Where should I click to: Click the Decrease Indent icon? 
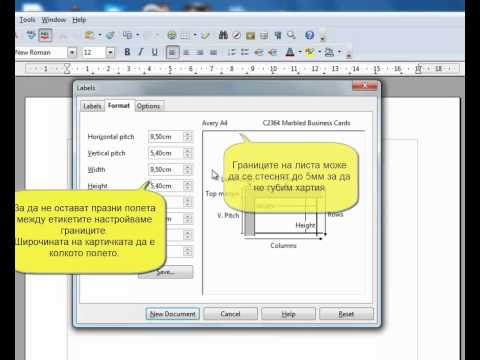[x=259, y=52]
